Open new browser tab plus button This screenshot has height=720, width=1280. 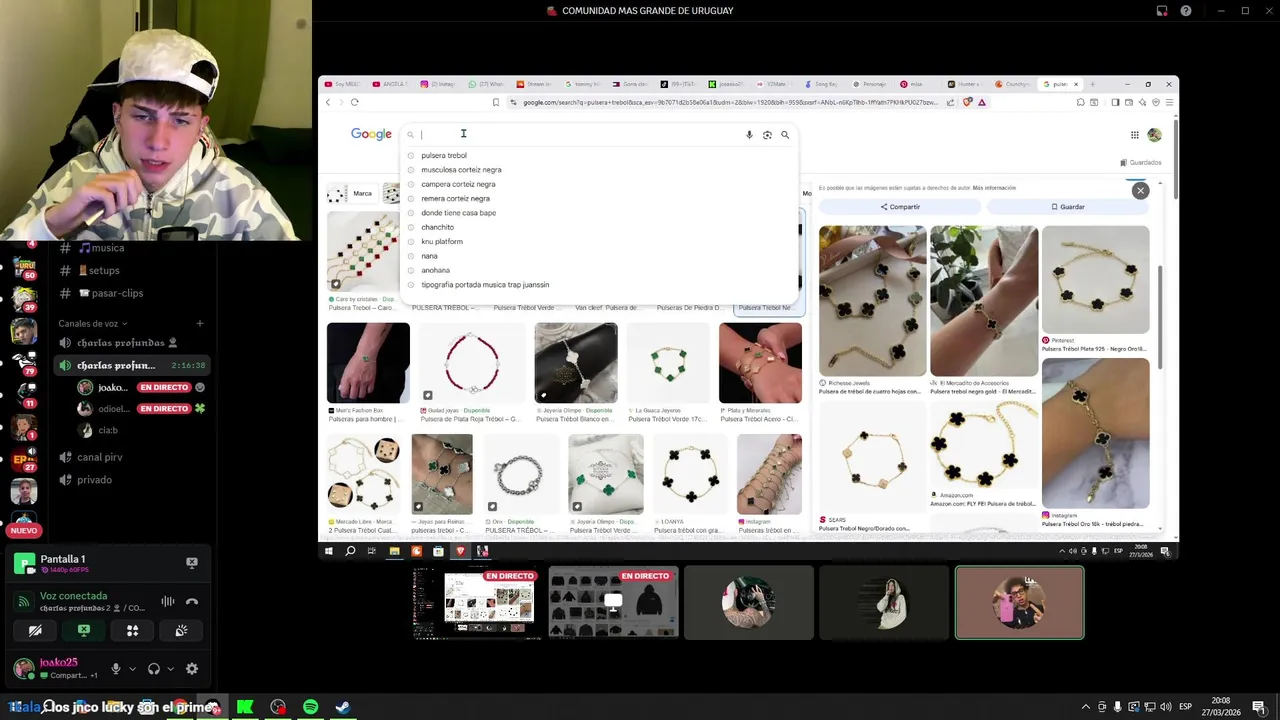[1092, 84]
